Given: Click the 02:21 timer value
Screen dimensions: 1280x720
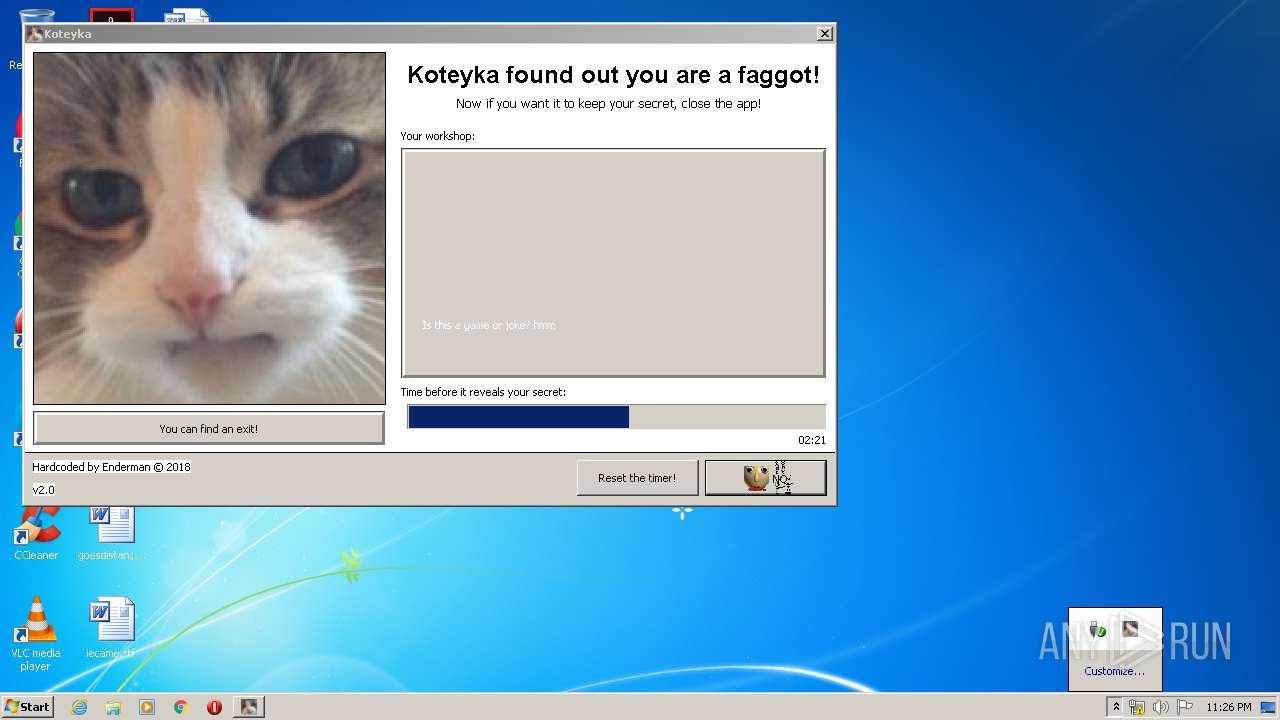Looking at the screenshot, I should pos(811,440).
